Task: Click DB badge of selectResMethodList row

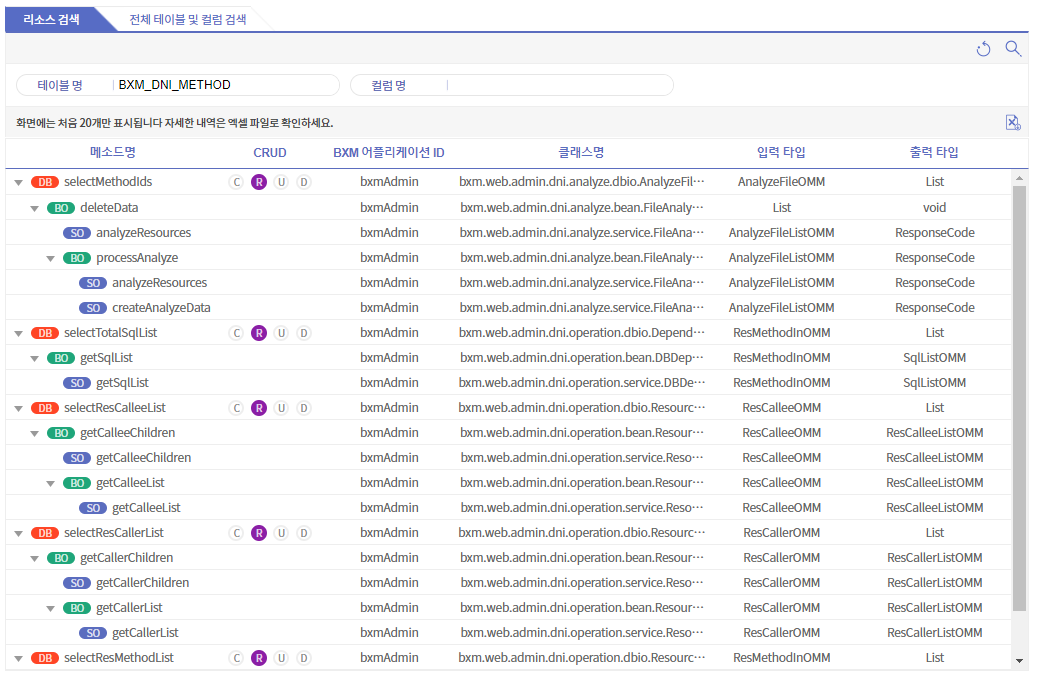Action: 45,658
